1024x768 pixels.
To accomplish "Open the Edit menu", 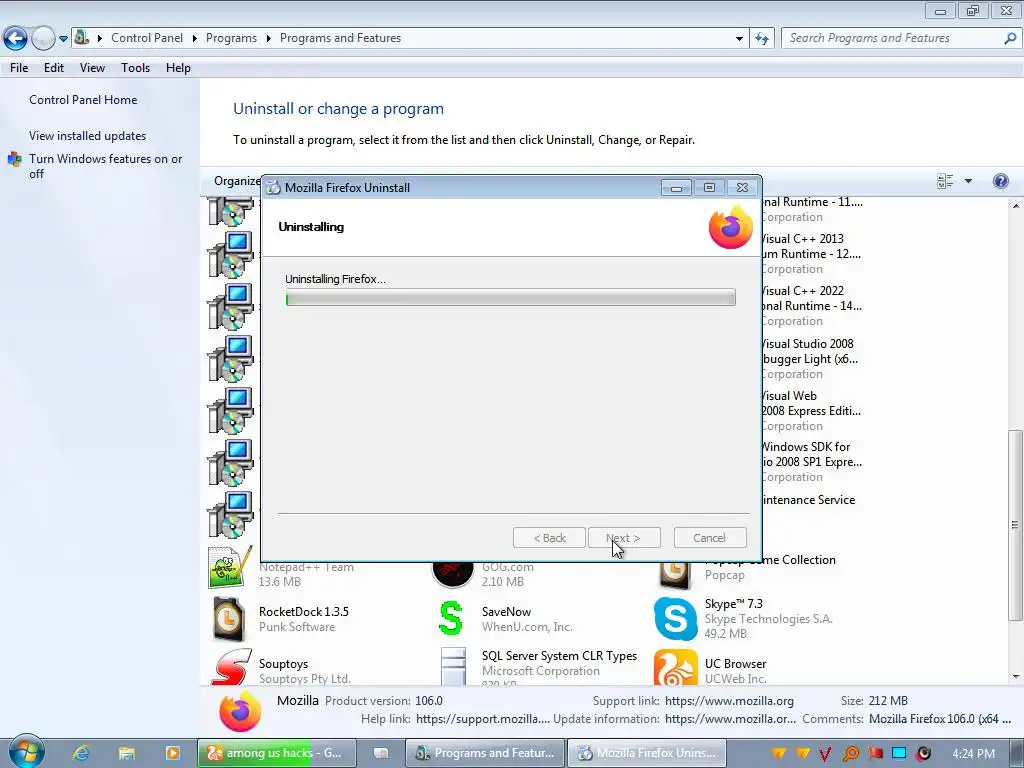I will click(x=54, y=68).
